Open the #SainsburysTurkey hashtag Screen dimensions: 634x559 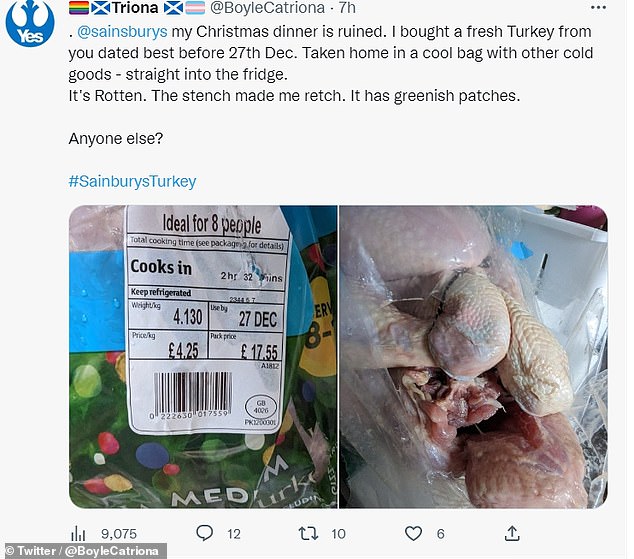click(x=132, y=181)
